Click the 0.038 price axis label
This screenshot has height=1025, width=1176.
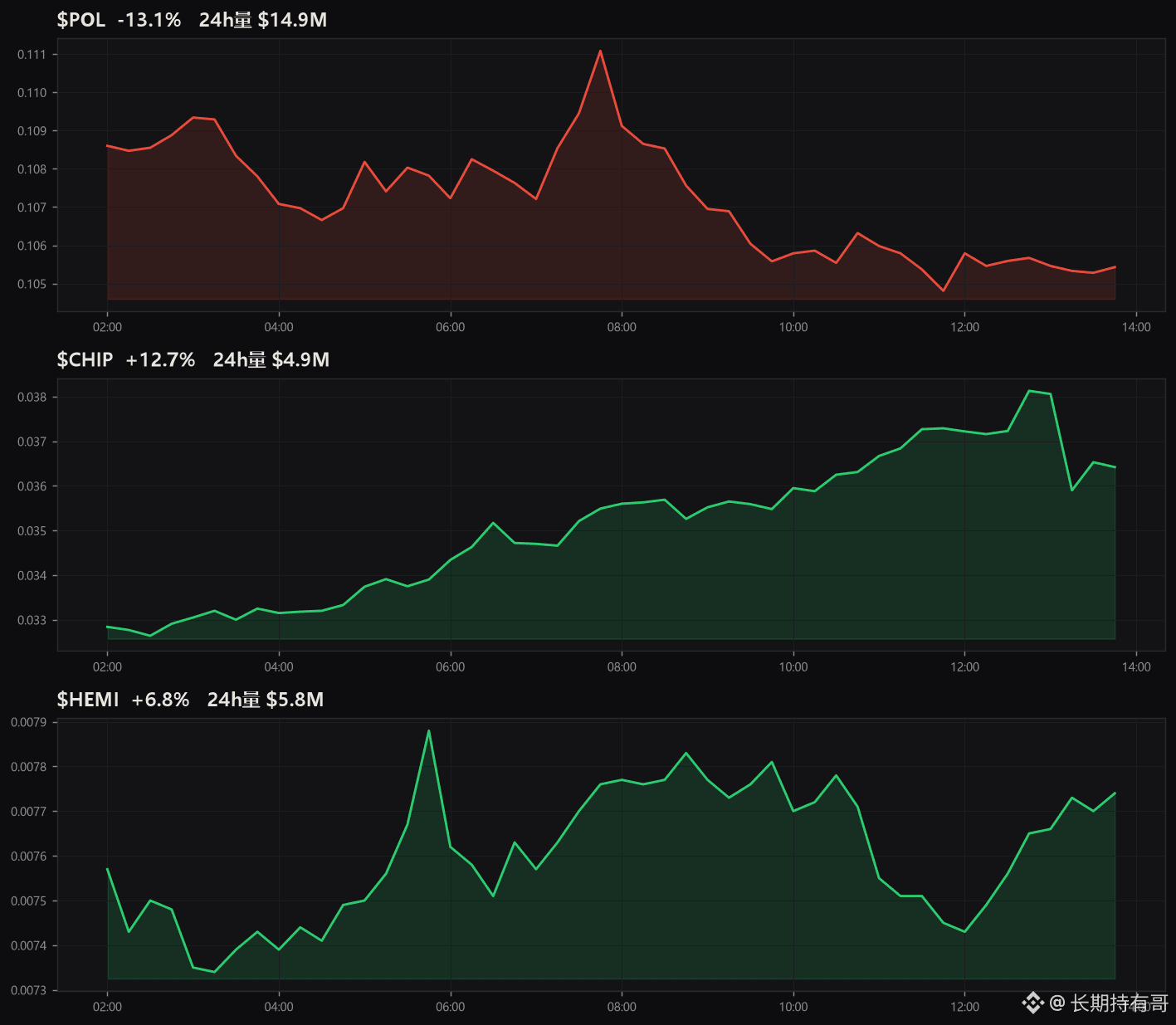pos(32,398)
